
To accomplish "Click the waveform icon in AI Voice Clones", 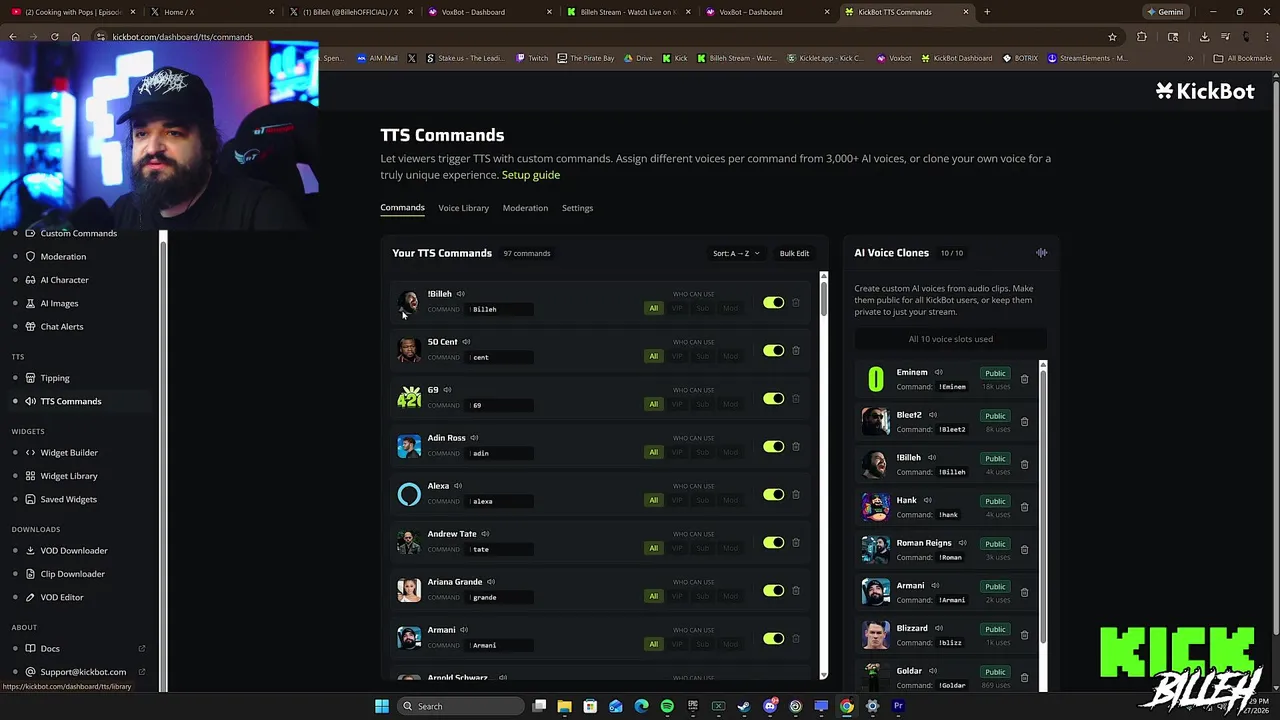I will coord(1041,253).
